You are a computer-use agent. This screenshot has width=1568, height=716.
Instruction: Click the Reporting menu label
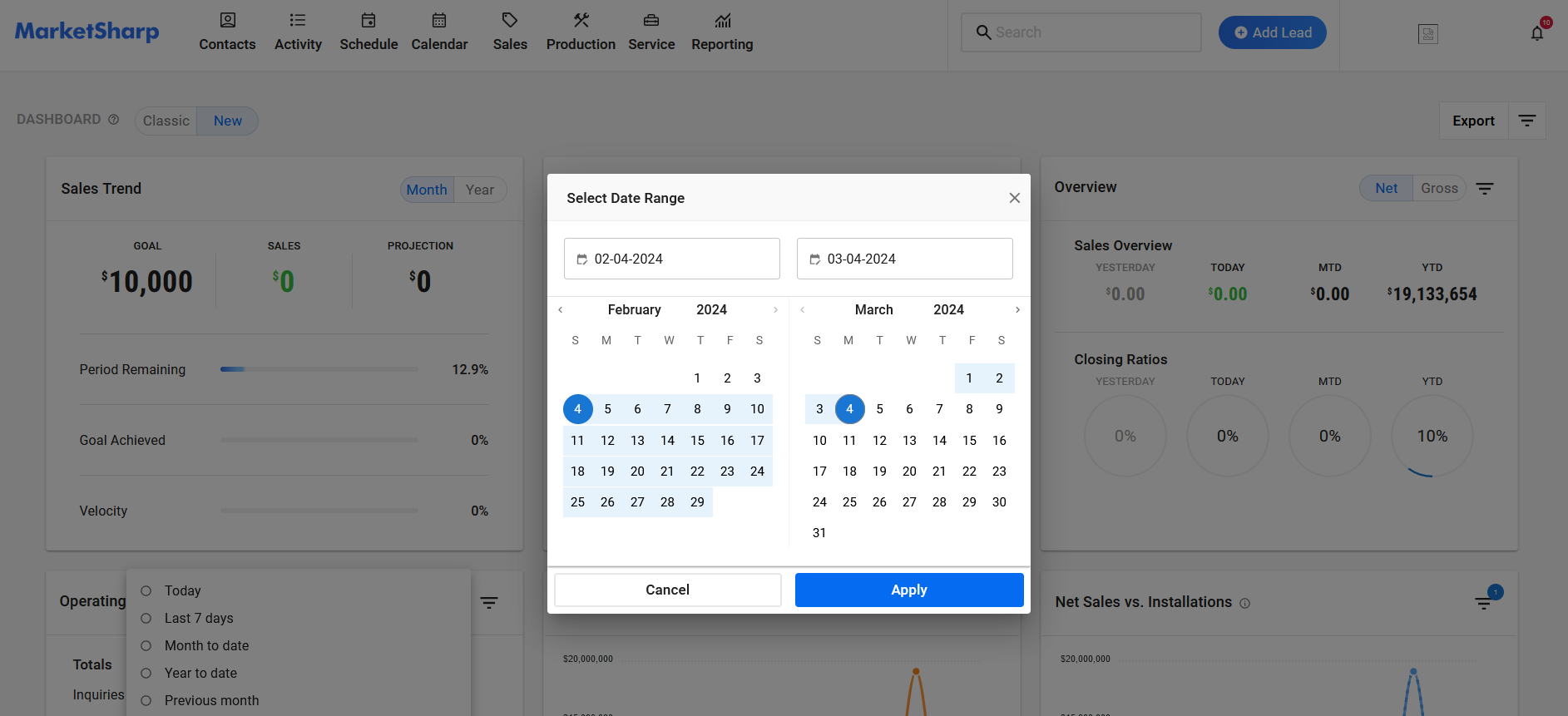pos(722,44)
